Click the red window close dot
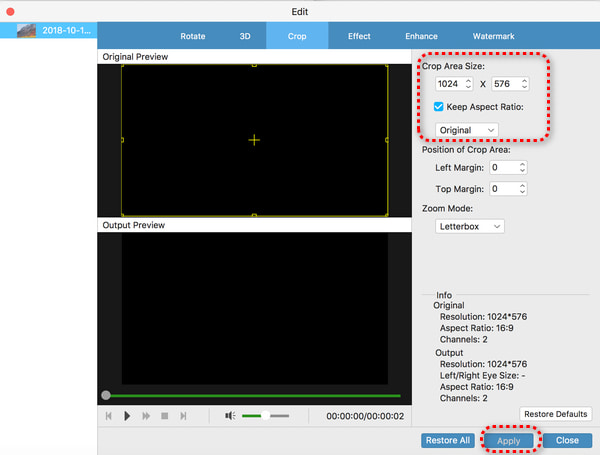 point(10,11)
